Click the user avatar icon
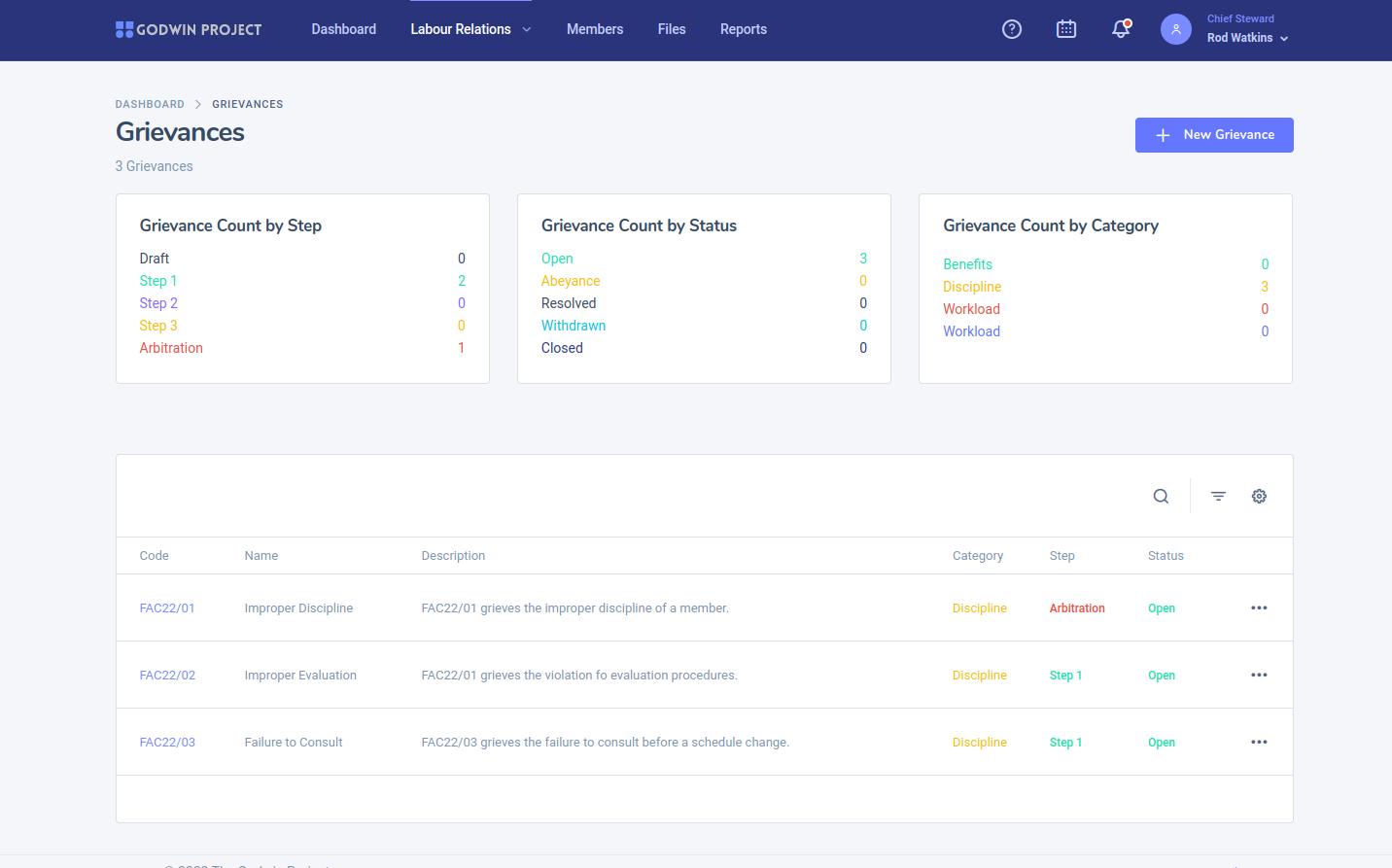1392x868 pixels. click(1175, 29)
